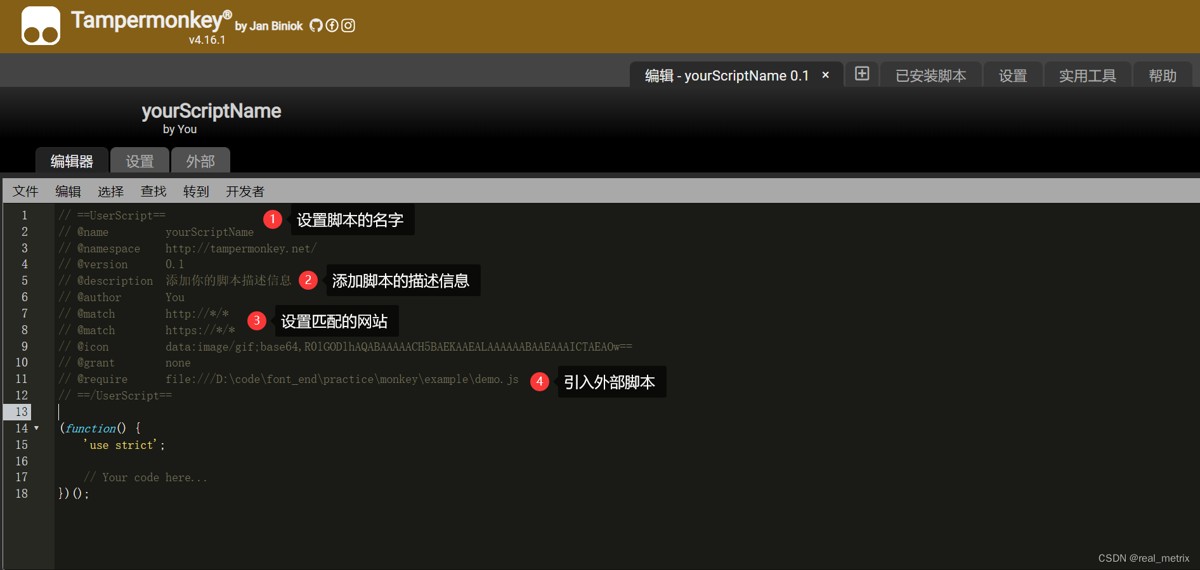Click line number 13 in the gutter
Screen dimensions: 1200x570
22,412
